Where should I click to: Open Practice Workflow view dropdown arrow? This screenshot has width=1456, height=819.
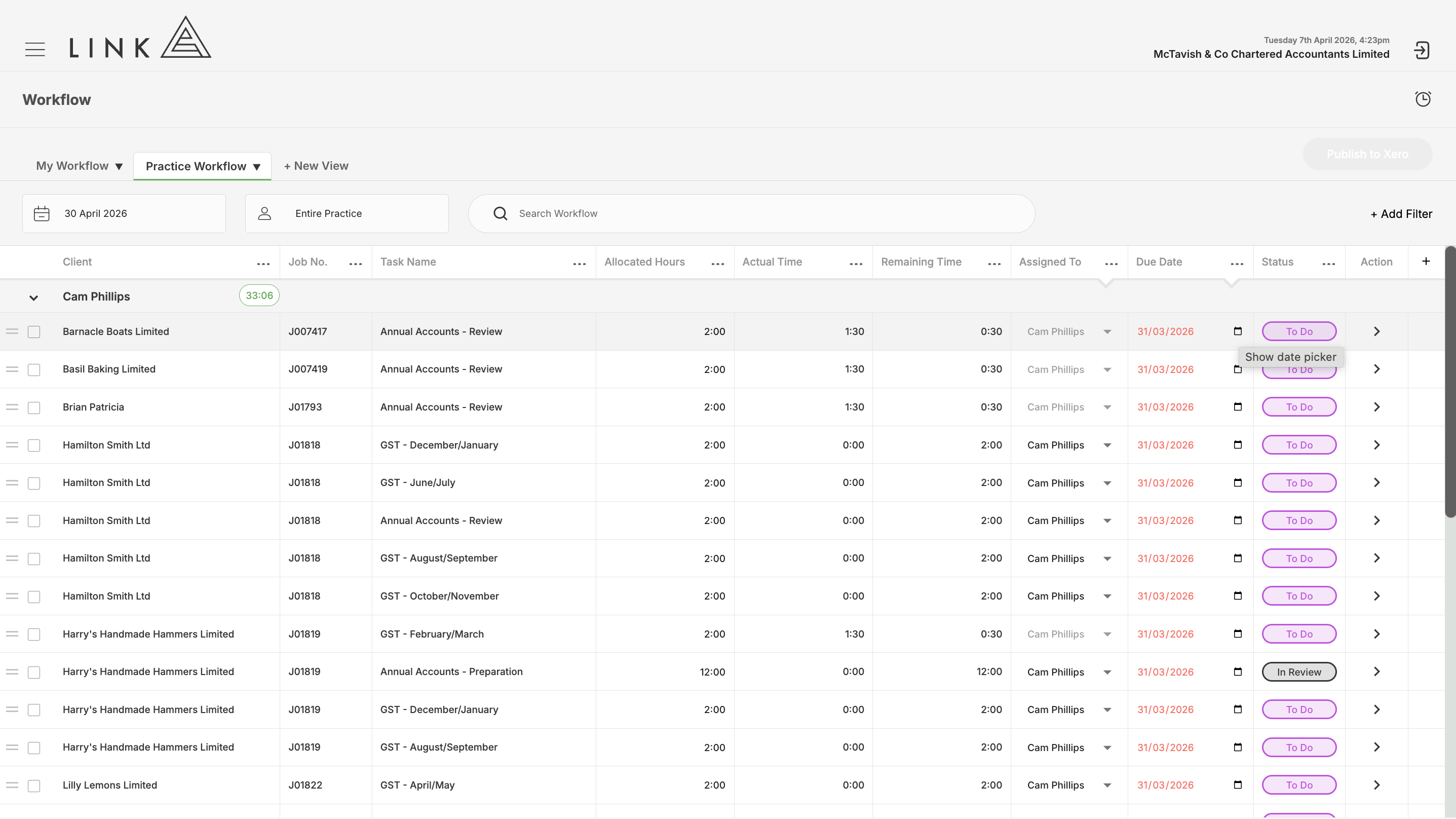257,167
